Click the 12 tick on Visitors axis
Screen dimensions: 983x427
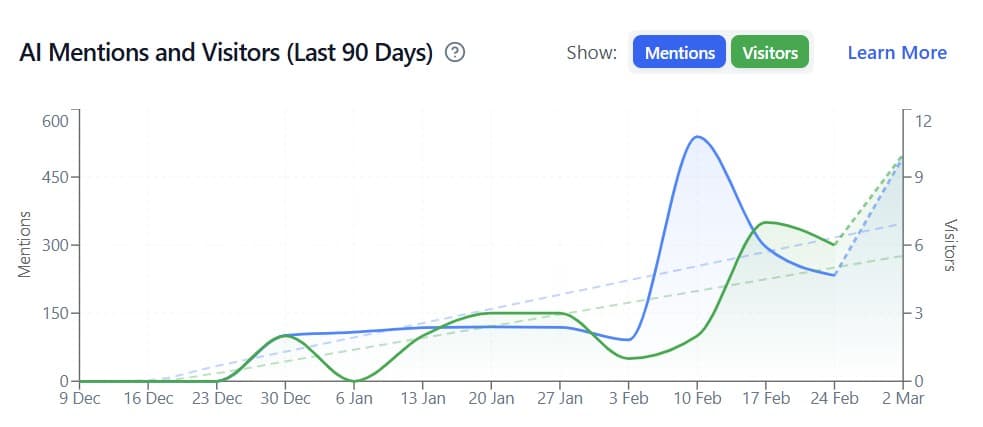[923, 121]
